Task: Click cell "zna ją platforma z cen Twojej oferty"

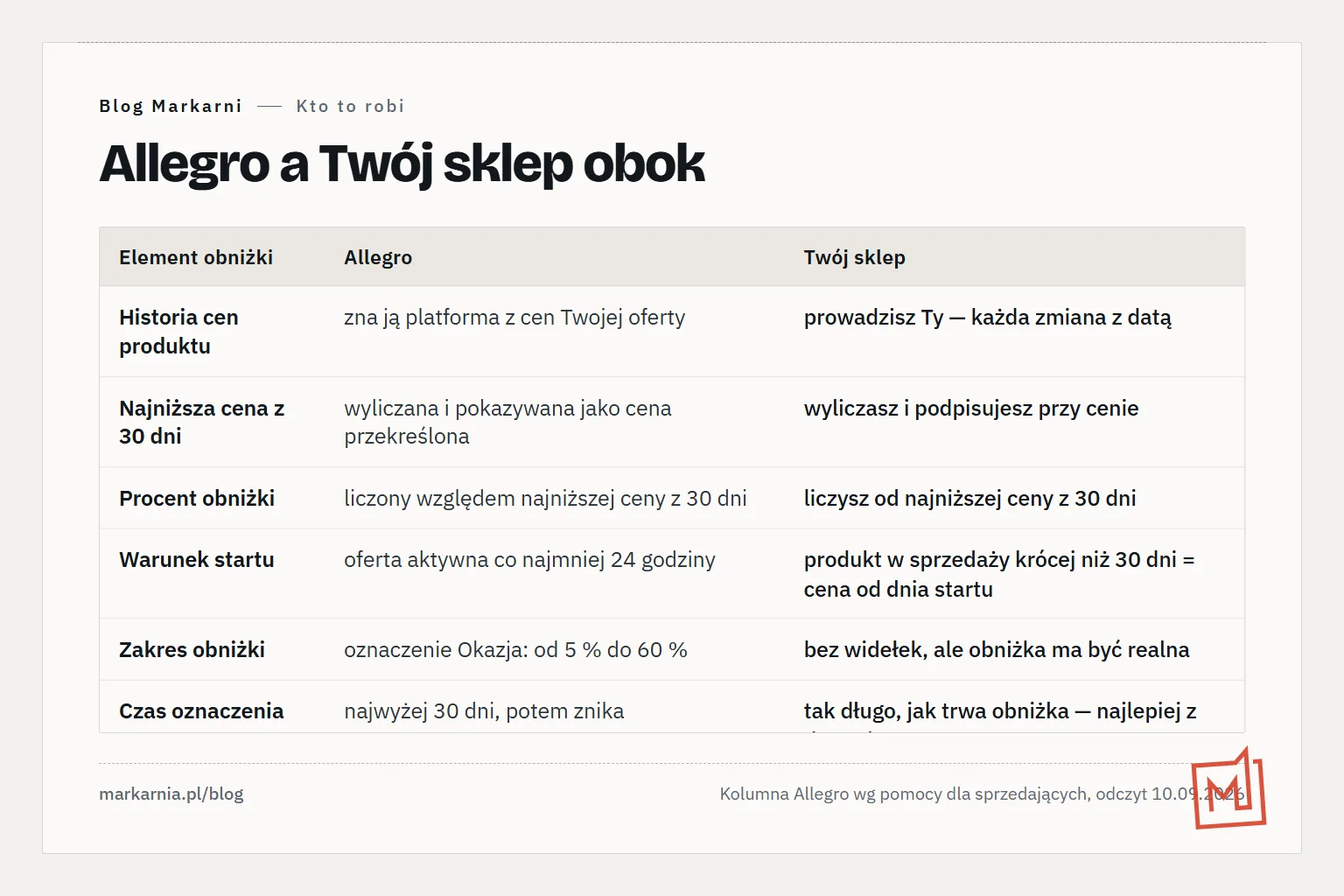Action: pyautogui.click(x=514, y=317)
